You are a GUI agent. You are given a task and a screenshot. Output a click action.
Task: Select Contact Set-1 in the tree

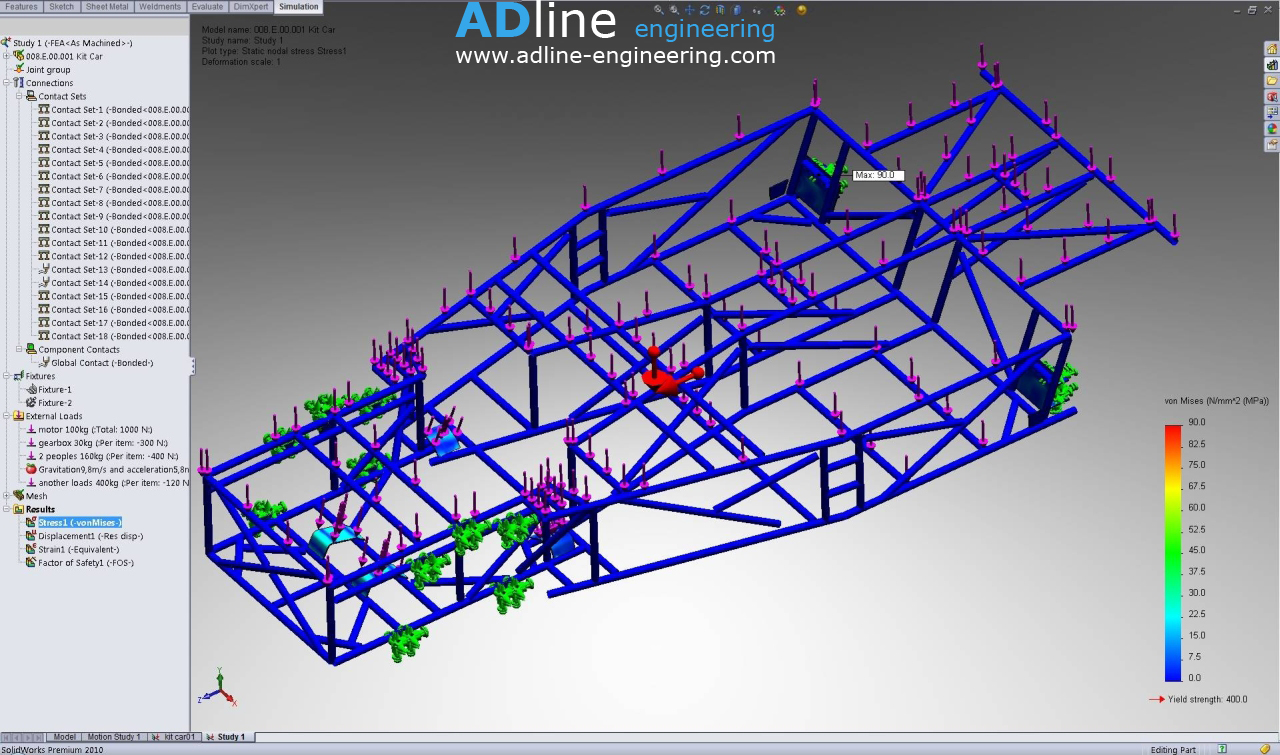tap(120, 110)
